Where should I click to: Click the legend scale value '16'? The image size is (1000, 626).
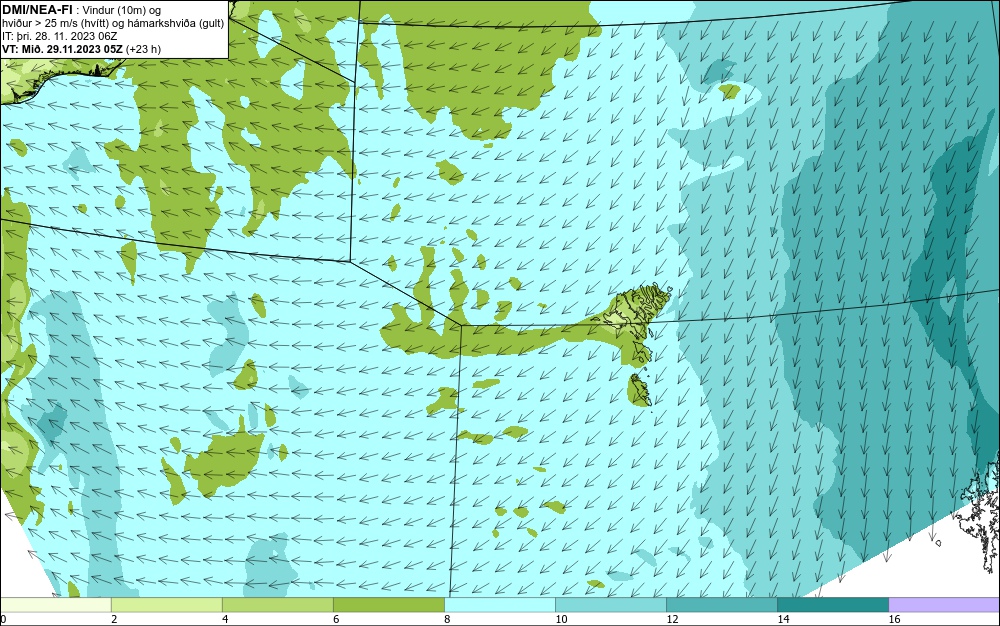pos(895,619)
